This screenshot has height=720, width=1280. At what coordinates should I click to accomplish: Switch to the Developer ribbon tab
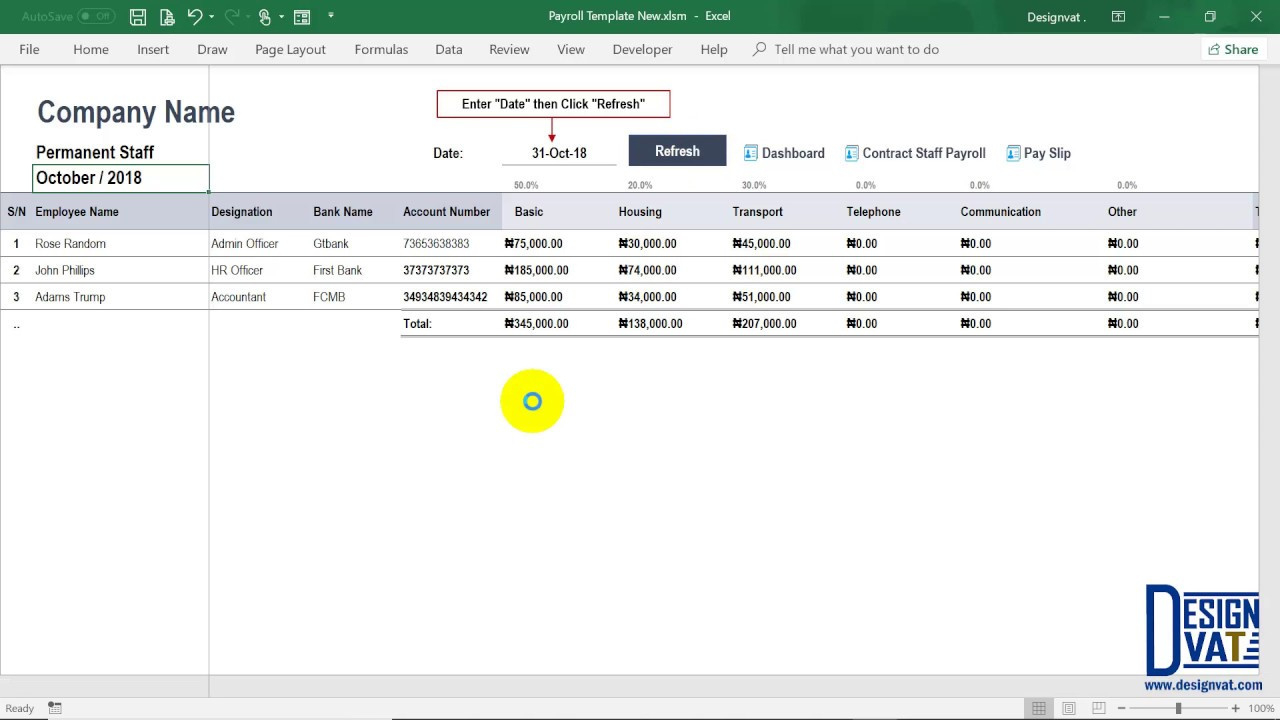click(642, 49)
